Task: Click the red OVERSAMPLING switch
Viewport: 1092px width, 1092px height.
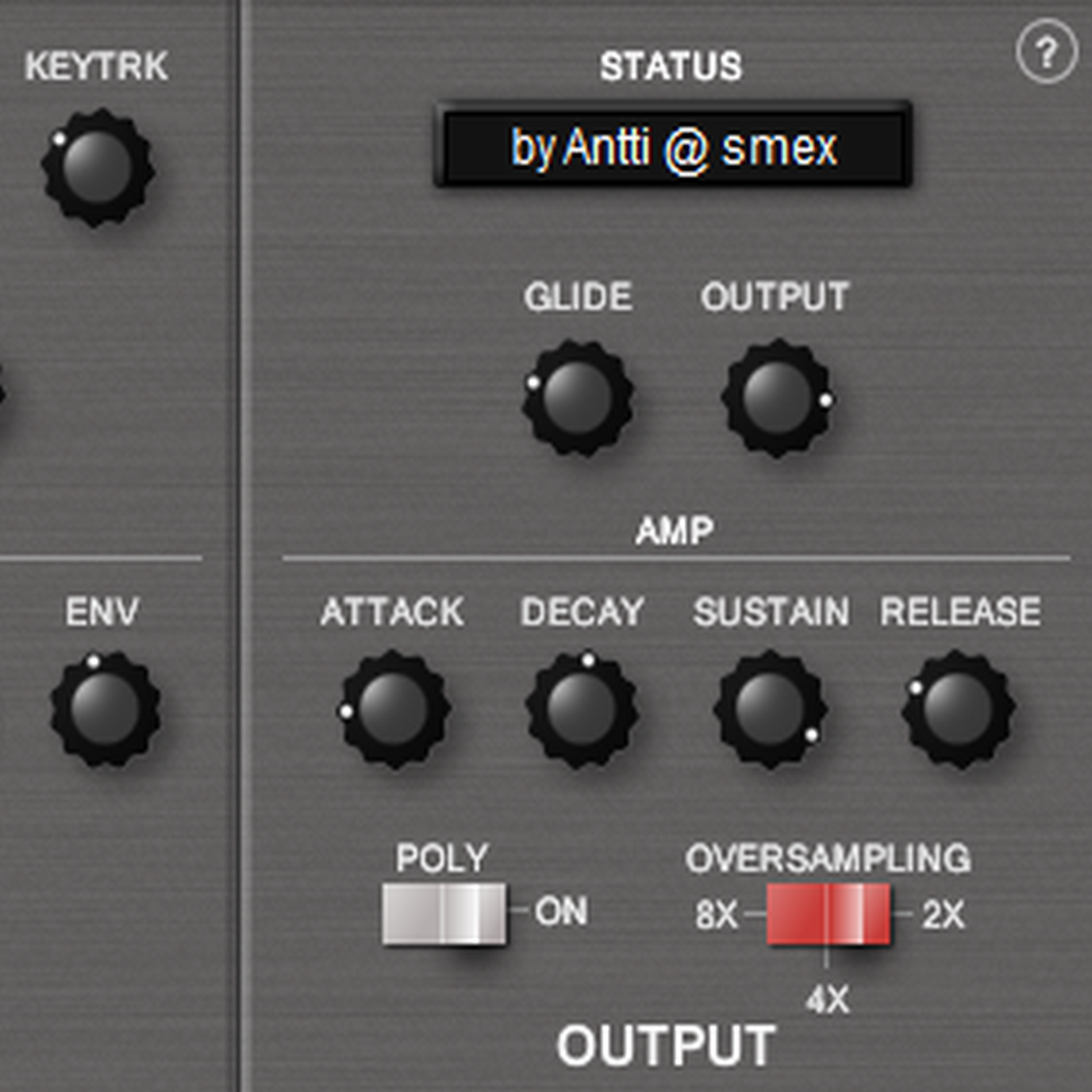Action: [x=828, y=913]
